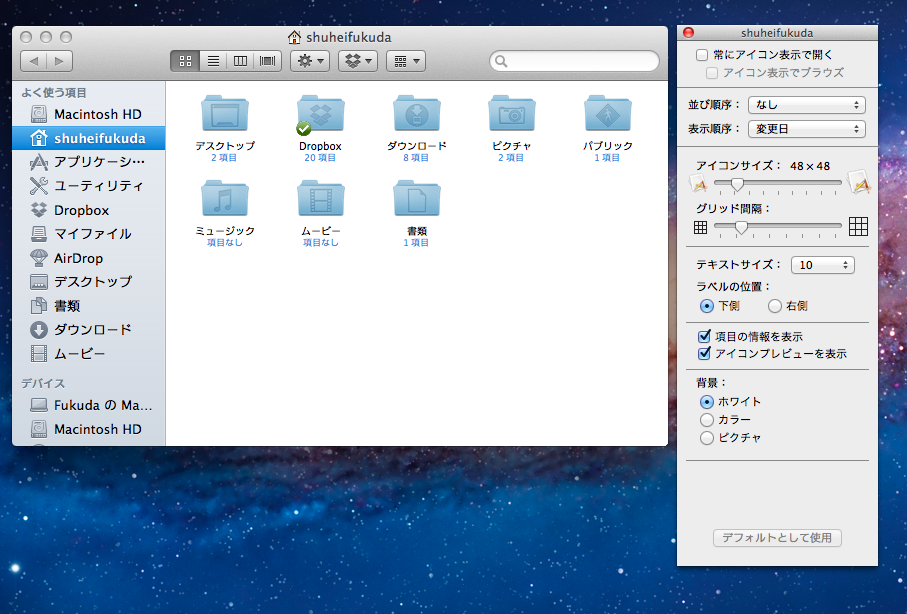Enable 常にアイコン表示で開く checkbox
The width and height of the screenshot is (907, 614).
[x=702, y=55]
